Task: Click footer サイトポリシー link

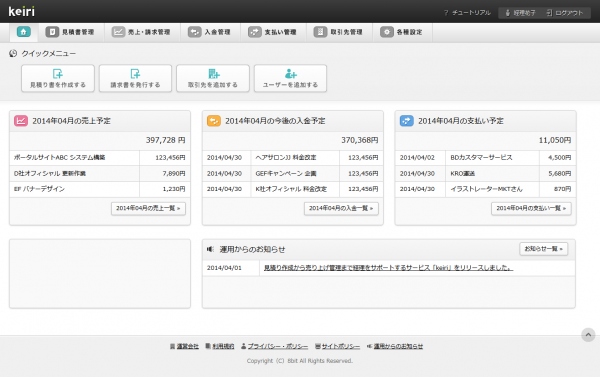Action: coord(341,346)
